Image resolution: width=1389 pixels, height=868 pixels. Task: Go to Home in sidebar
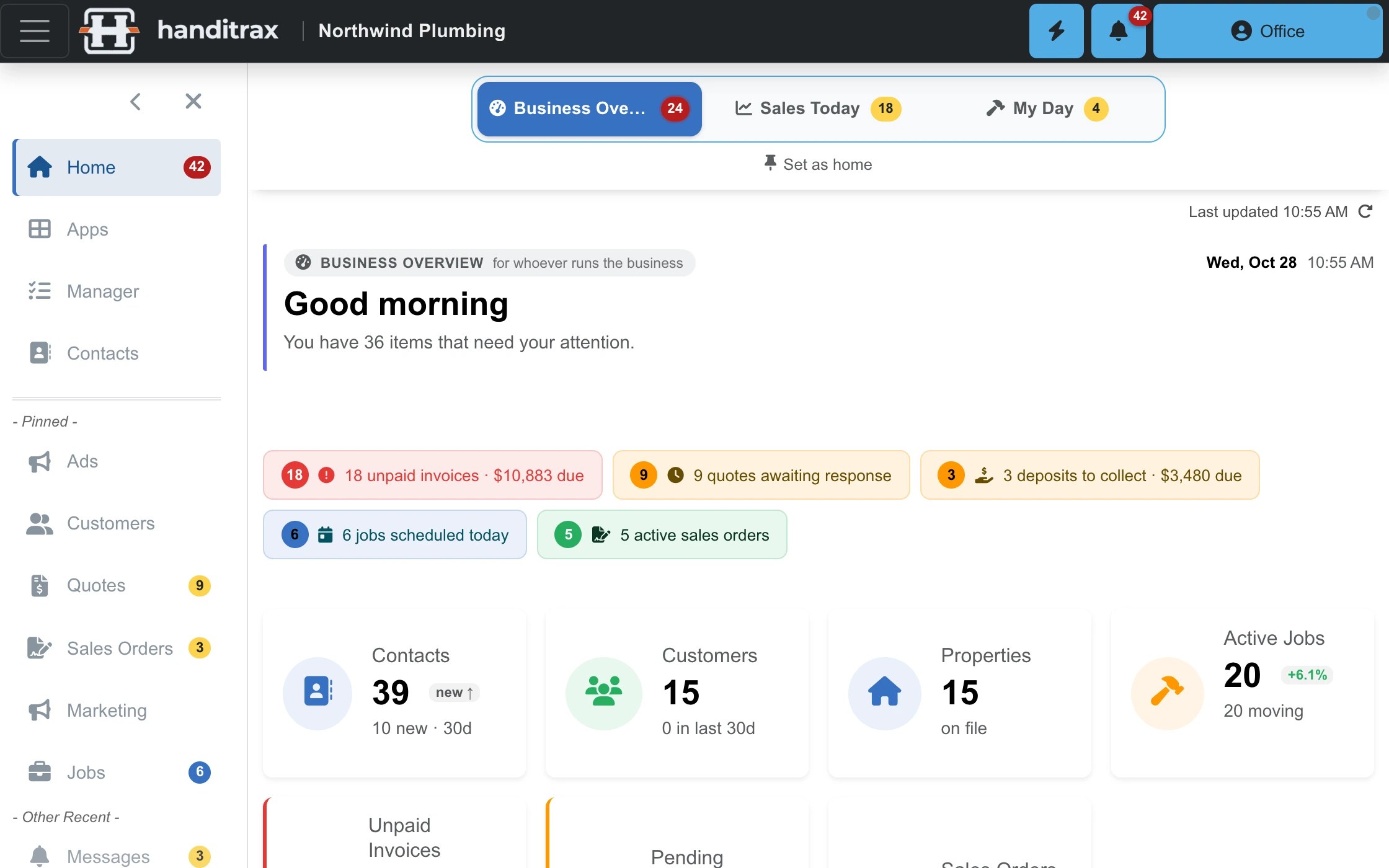pyautogui.click(x=117, y=167)
